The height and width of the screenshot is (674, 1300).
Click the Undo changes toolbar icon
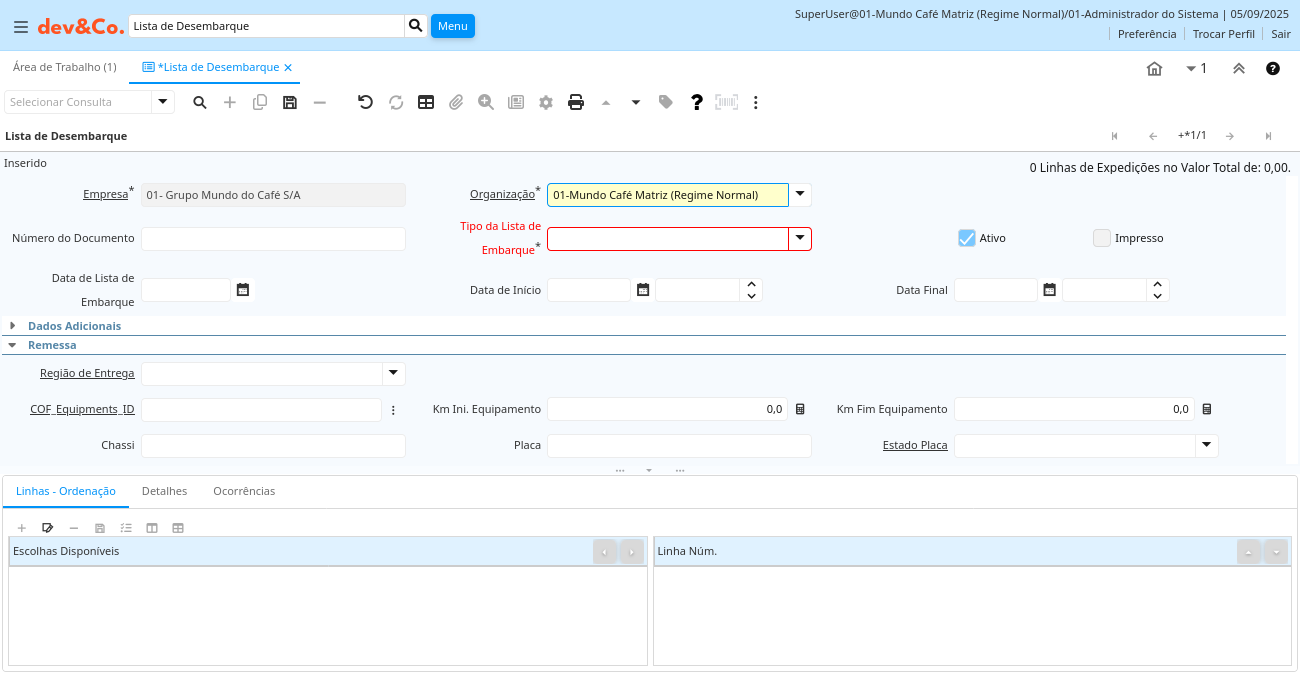tap(365, 102)
